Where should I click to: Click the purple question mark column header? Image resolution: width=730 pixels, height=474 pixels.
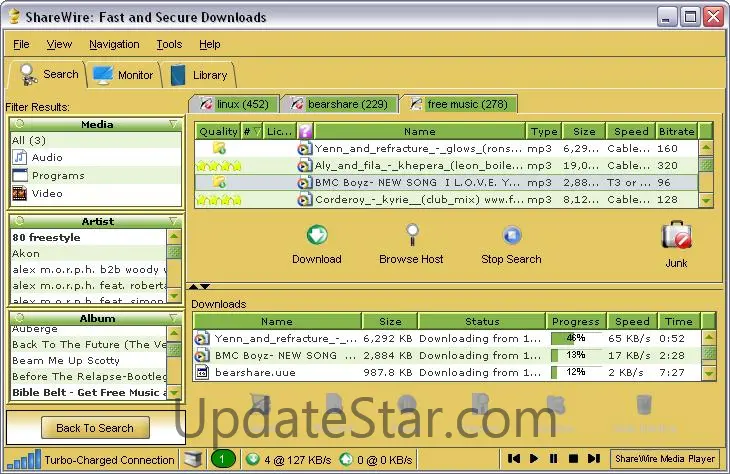point(305,131)
